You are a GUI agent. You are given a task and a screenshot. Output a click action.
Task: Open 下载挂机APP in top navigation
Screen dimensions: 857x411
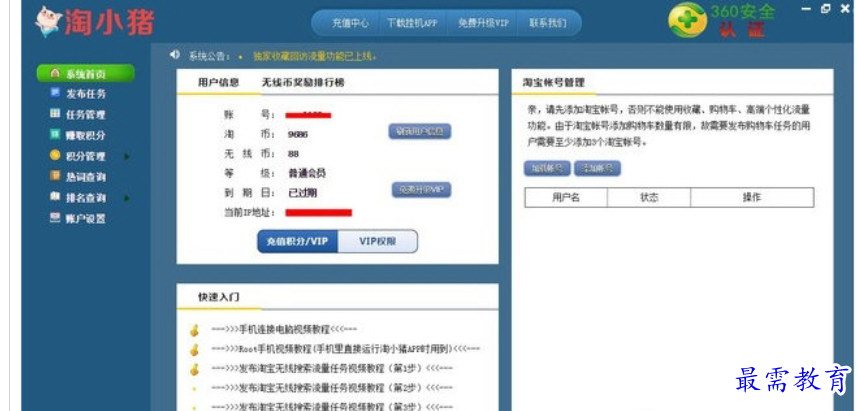pos(412,24)
